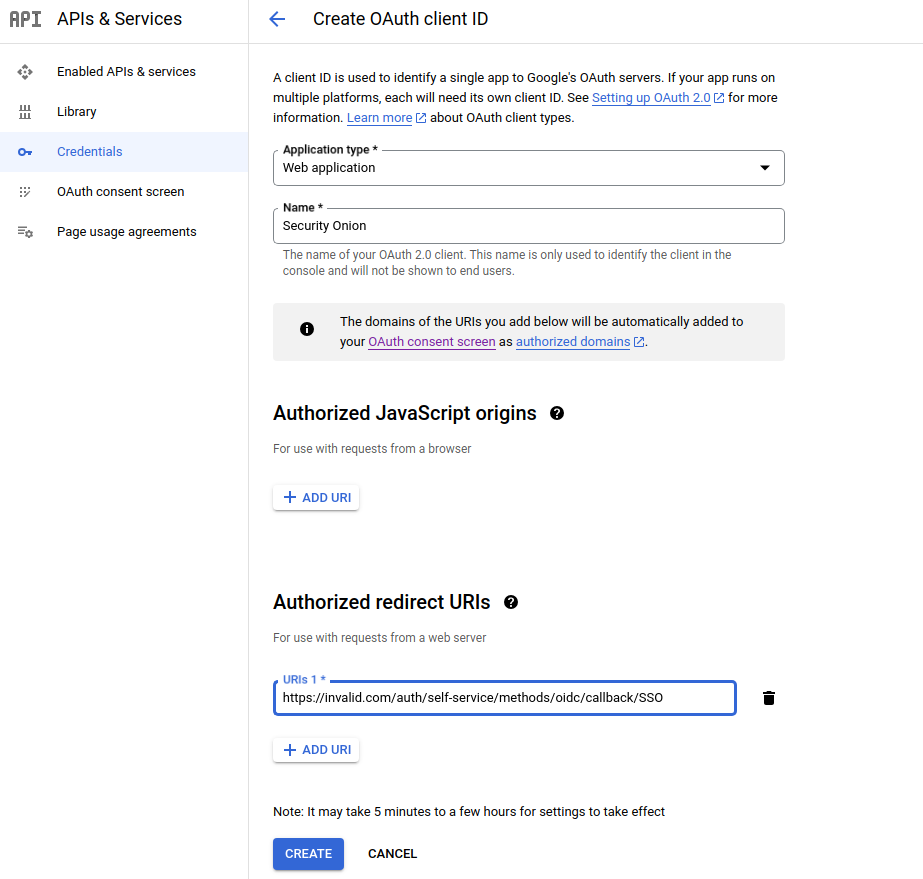Viewport: 923px width, 879px height.
Task: Click the Credentials key icon
Action: [25, 152]
